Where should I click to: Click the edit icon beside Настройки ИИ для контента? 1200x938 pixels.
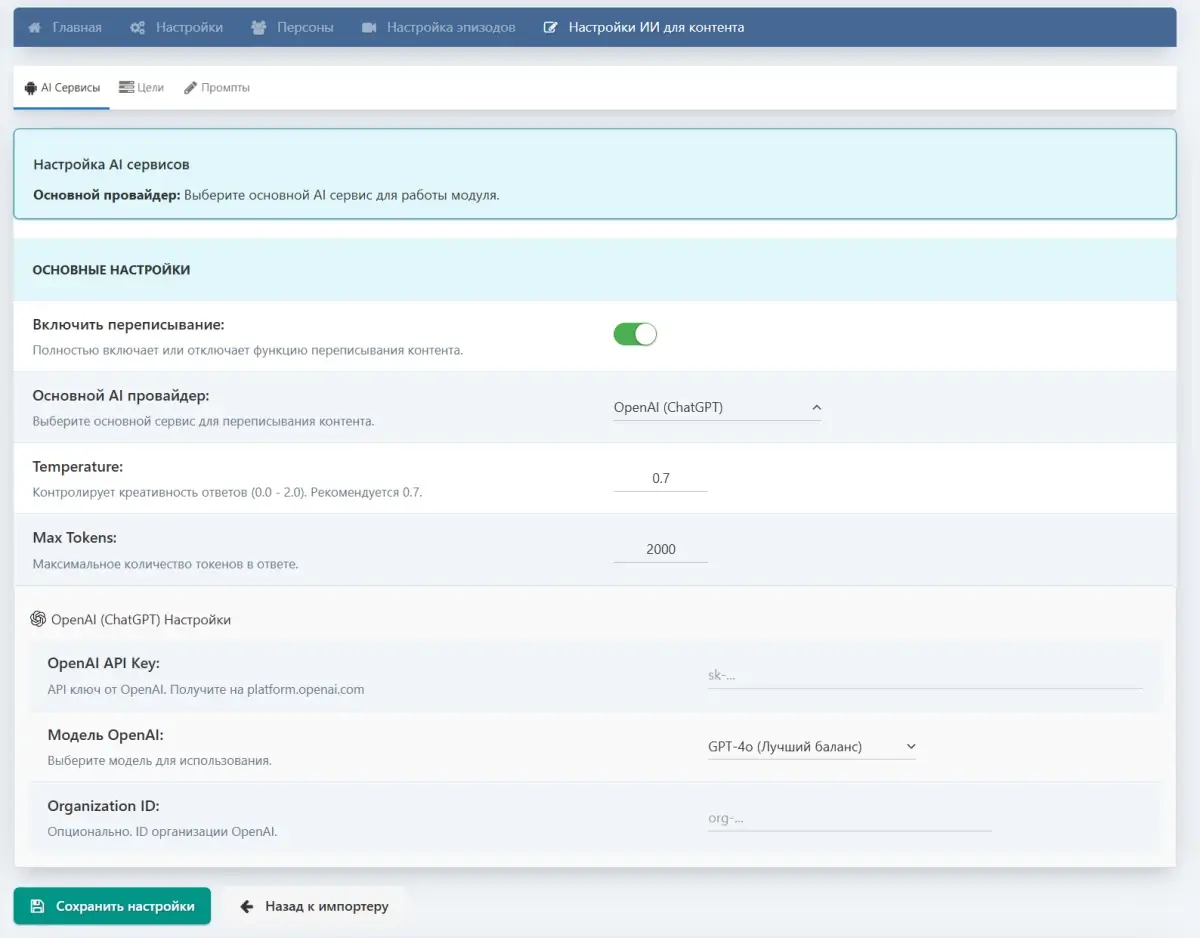coord(551,27)
